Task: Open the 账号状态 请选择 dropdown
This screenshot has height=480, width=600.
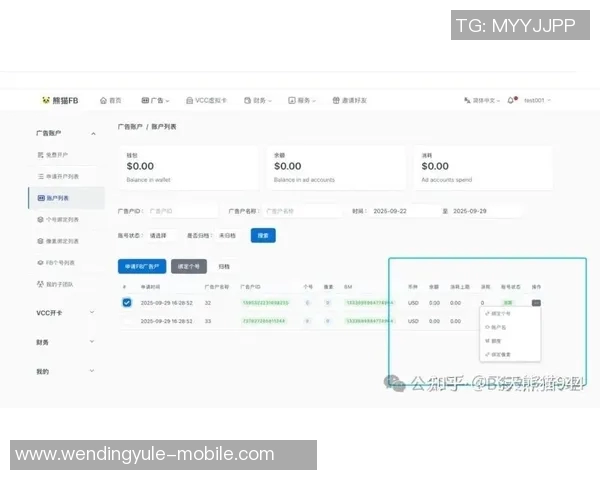Action: 161,235
